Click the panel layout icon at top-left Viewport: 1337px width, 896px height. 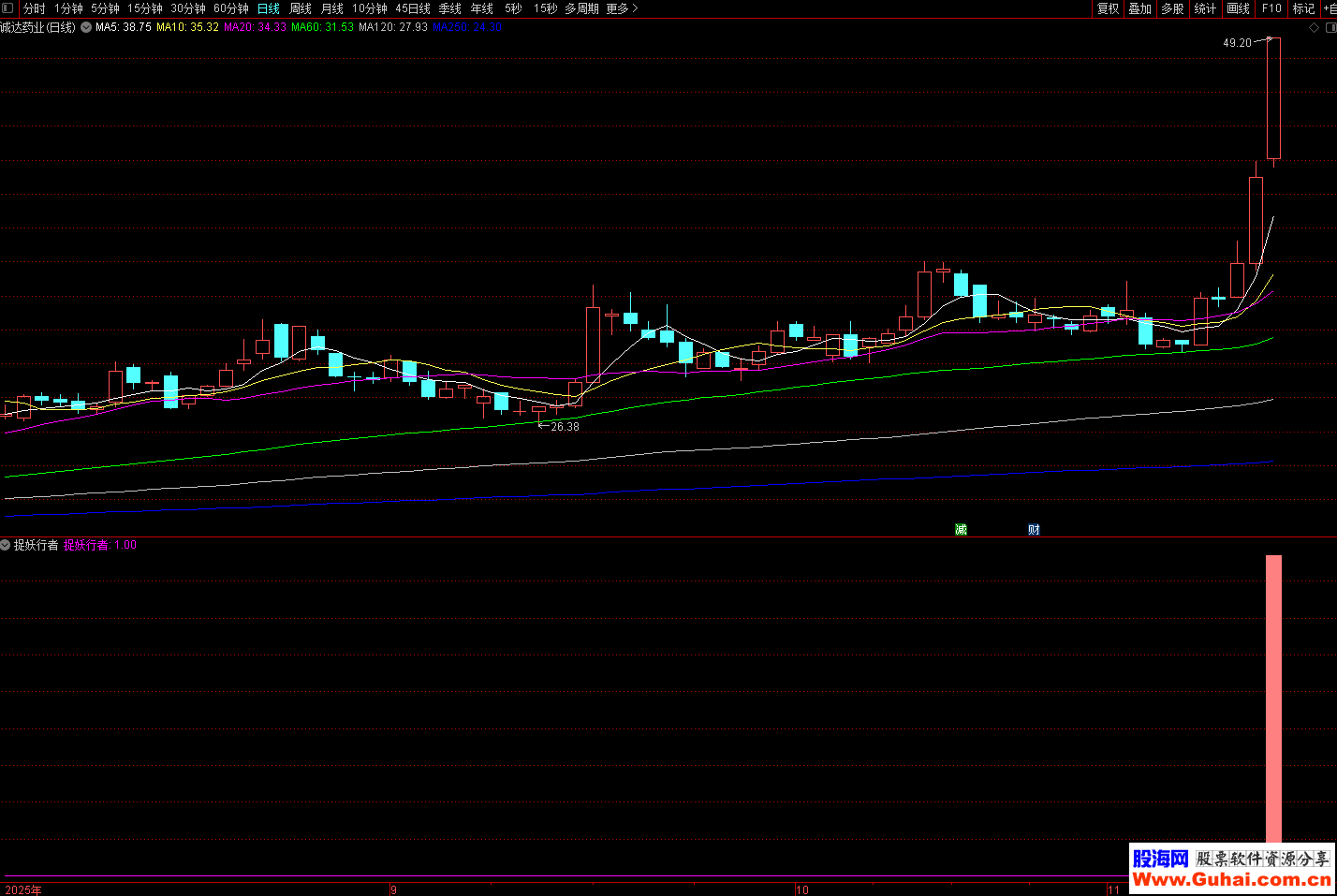pyautogui.click(x=7, y=8)
